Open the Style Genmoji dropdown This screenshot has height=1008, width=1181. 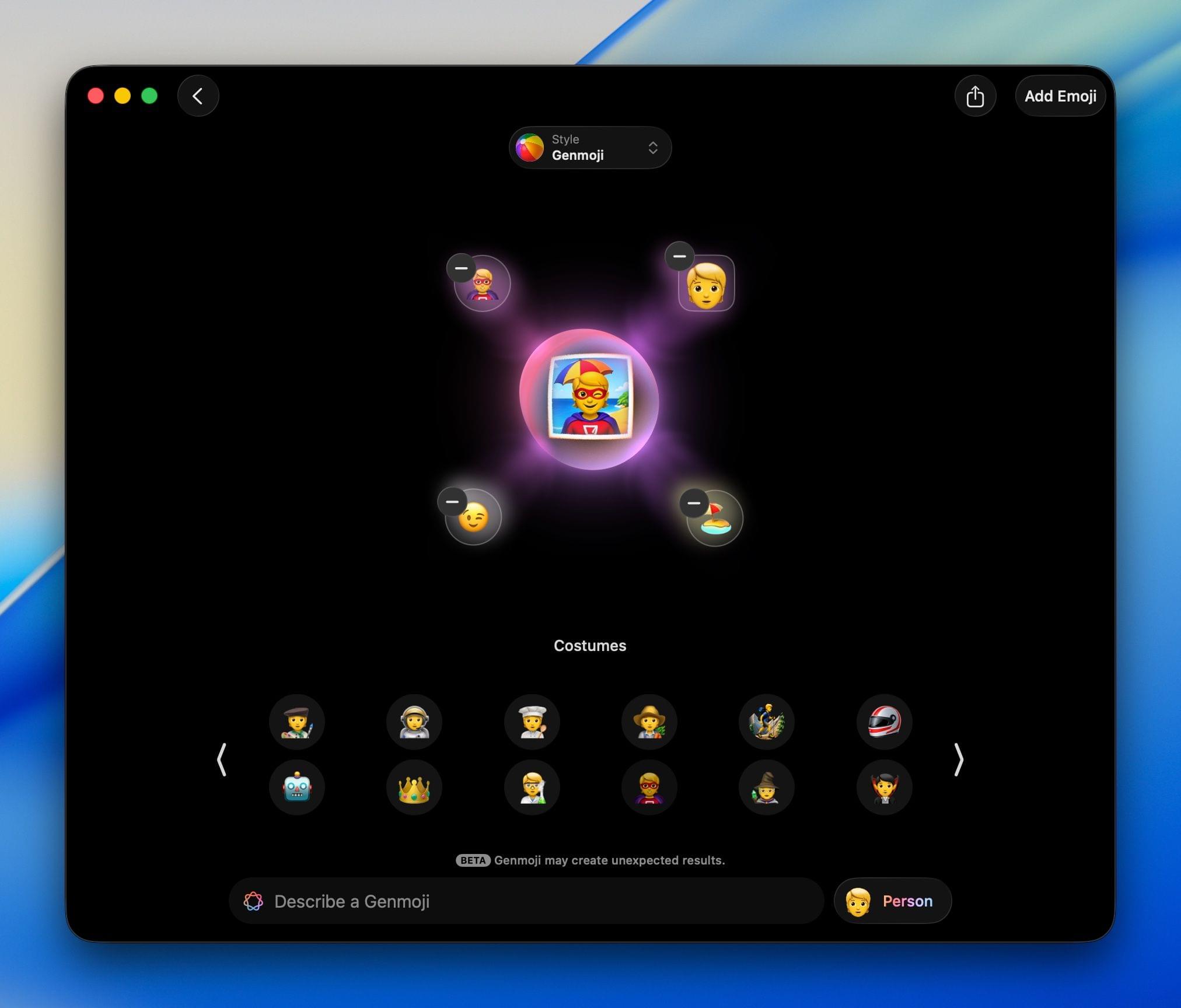click(590, 148)
